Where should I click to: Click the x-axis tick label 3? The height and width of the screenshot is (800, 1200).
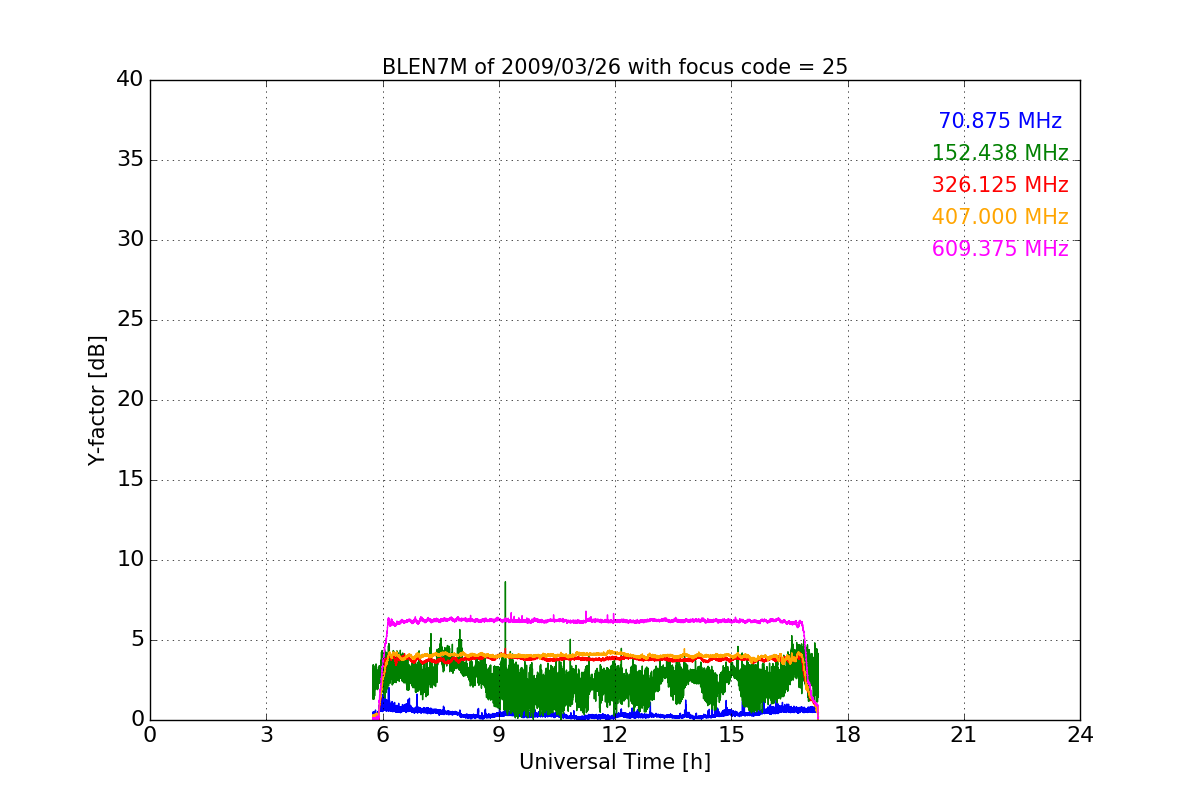click(x=266, y=735)
